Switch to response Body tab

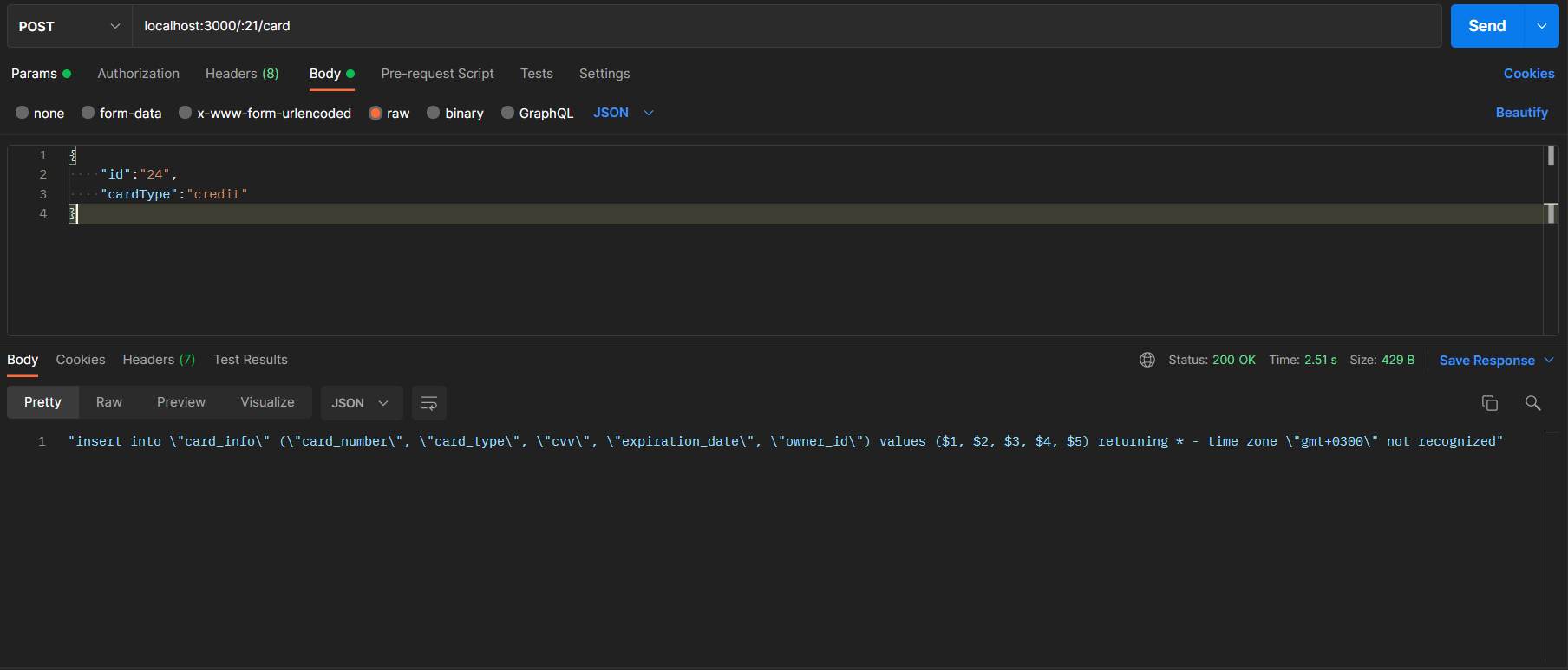point(23,360)
